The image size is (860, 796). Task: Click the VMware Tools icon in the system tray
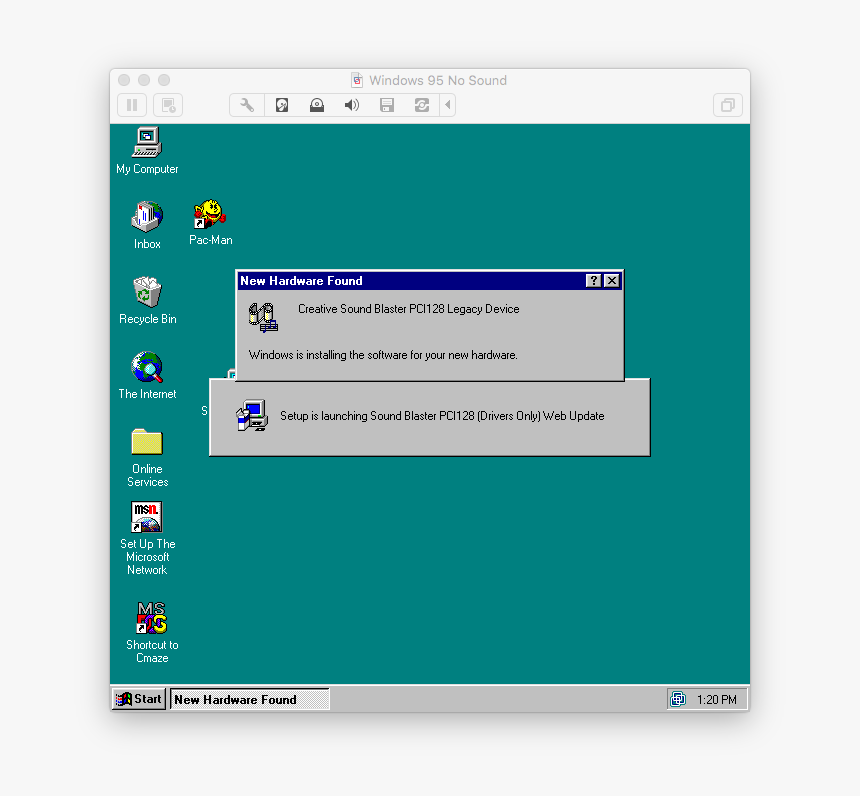click(678, 698)
